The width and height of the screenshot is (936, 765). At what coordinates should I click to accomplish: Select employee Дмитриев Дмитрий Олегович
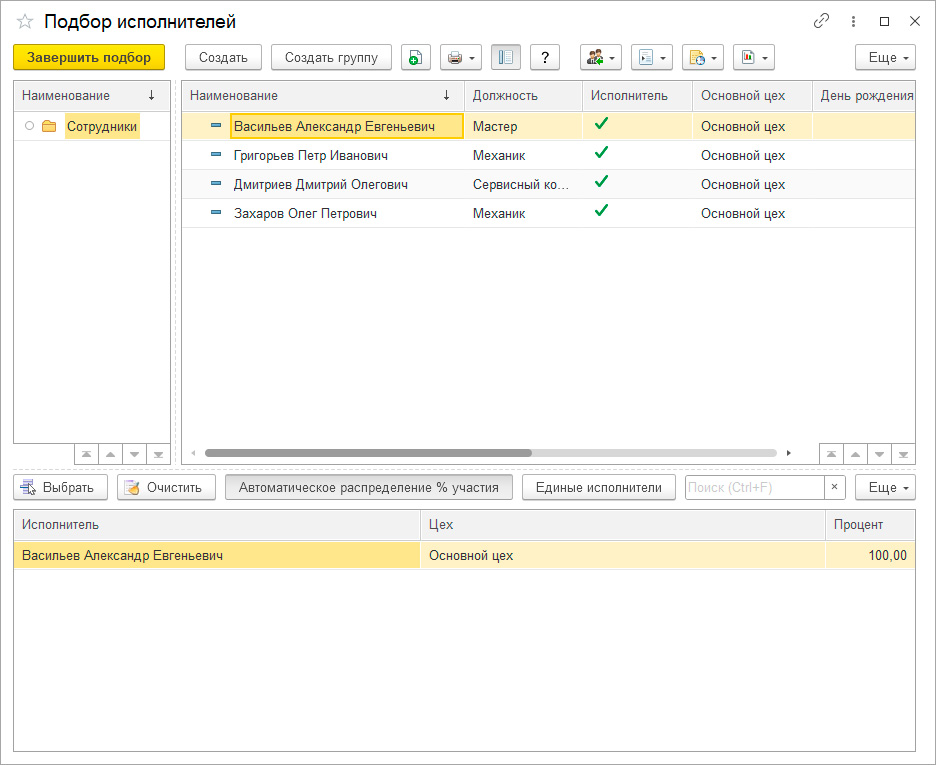pyautogui.click(x=321, y=184)
